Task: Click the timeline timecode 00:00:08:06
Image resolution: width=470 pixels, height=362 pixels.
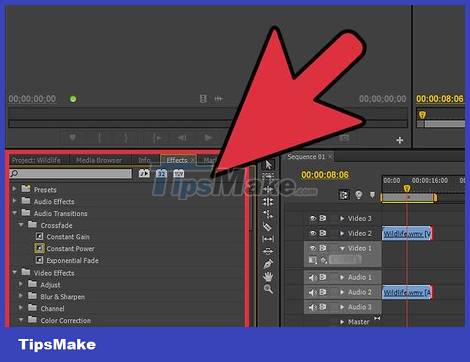Action: [325, 175]
